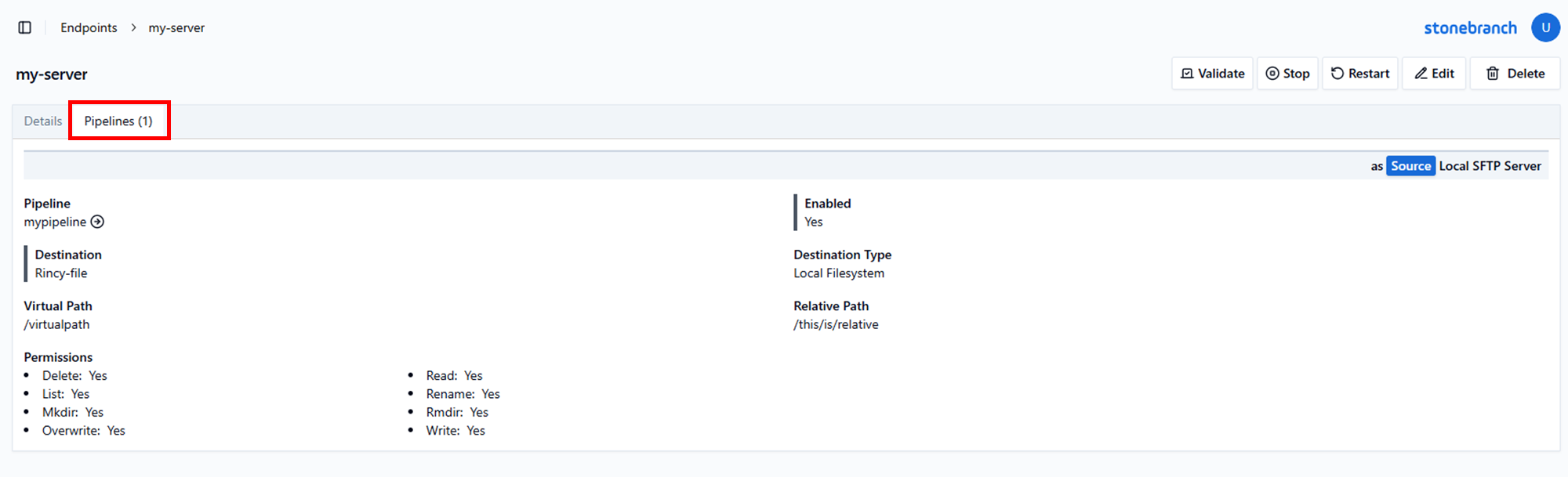Open the mypipeline arrow icon

[x=97, y=222]
